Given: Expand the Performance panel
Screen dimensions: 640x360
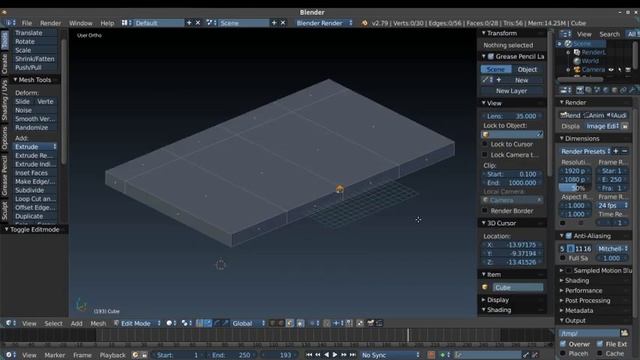Looking at the screenshot, I should [x=583, y=290].
